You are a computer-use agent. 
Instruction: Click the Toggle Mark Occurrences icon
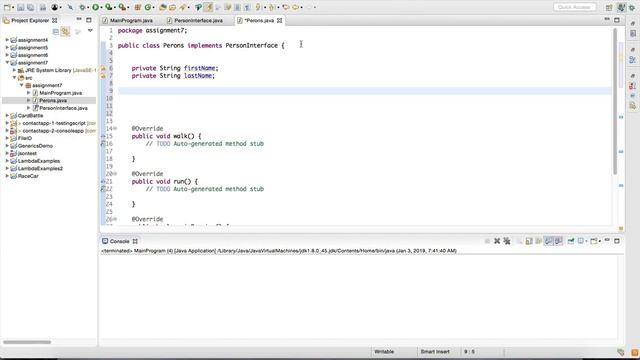pos(209,7)
